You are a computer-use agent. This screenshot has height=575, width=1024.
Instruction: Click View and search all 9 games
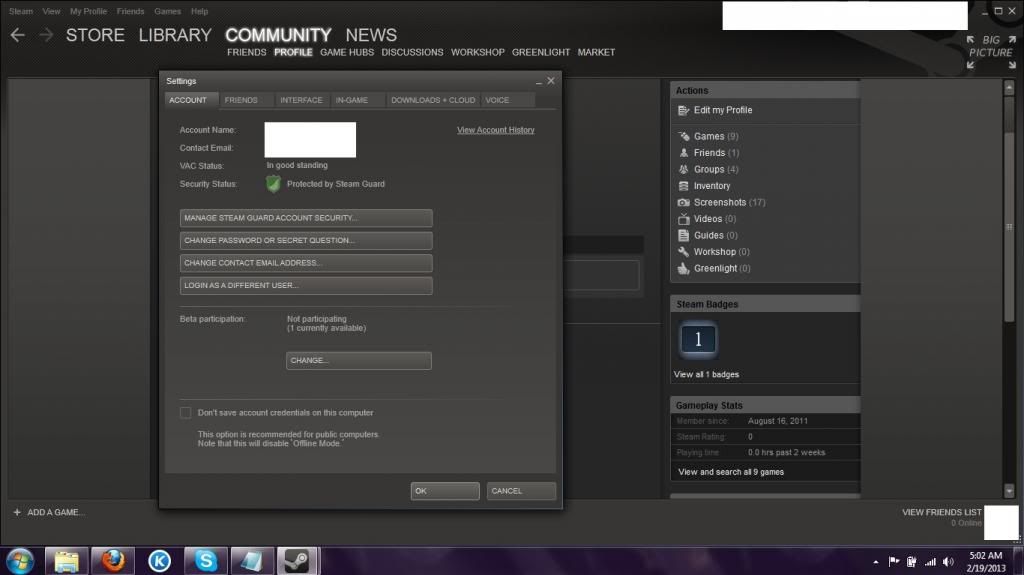[x=731, y=472]
